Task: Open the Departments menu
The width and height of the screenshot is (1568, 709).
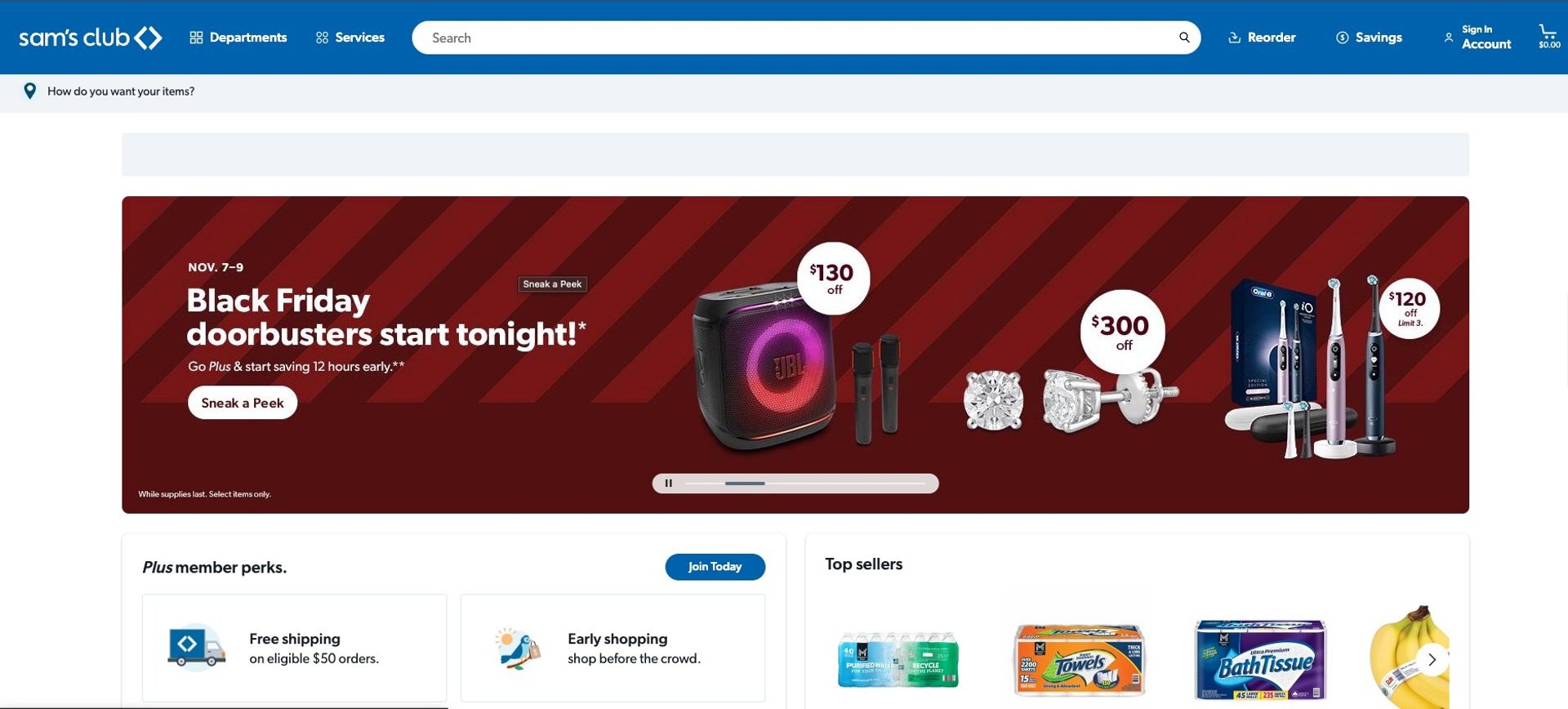Action: point(238,38)
